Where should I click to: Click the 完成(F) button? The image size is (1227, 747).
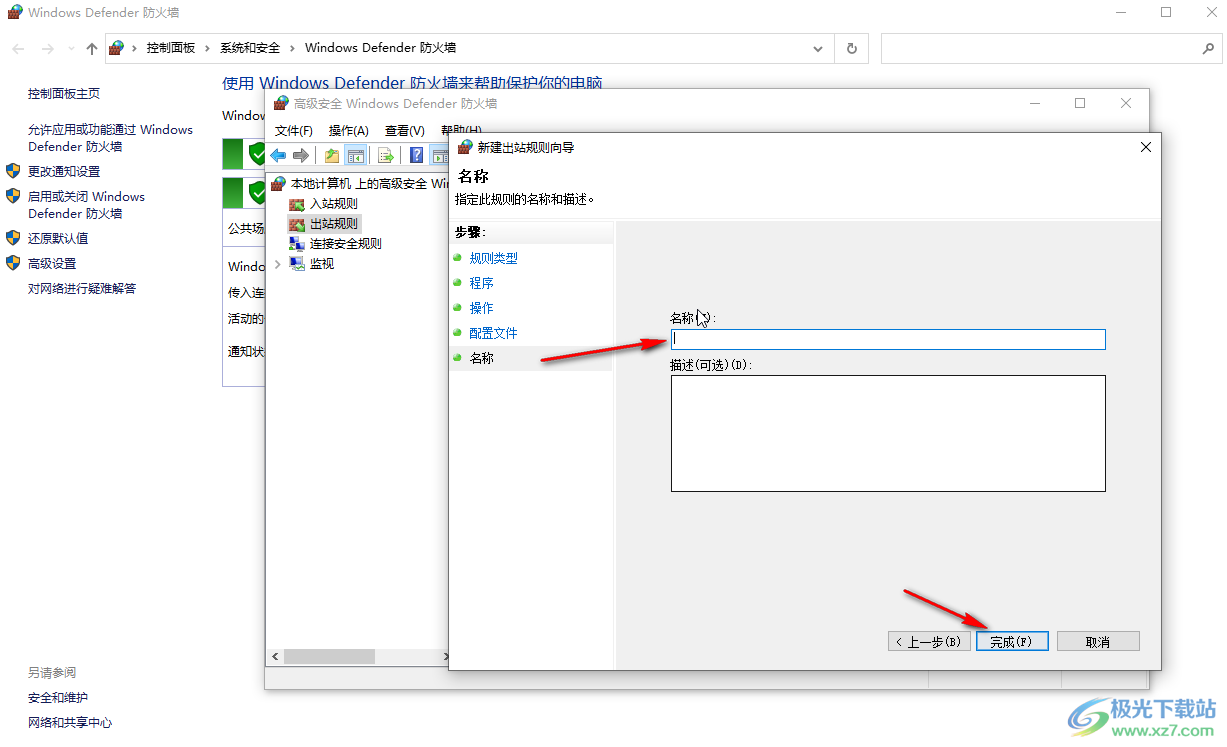[1012, 641]
